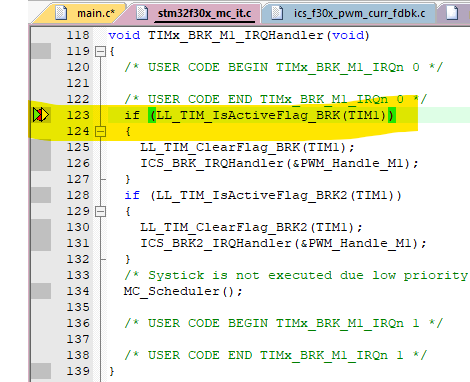Click the USER CODE END IRQn 1 comment

[275, 355]
